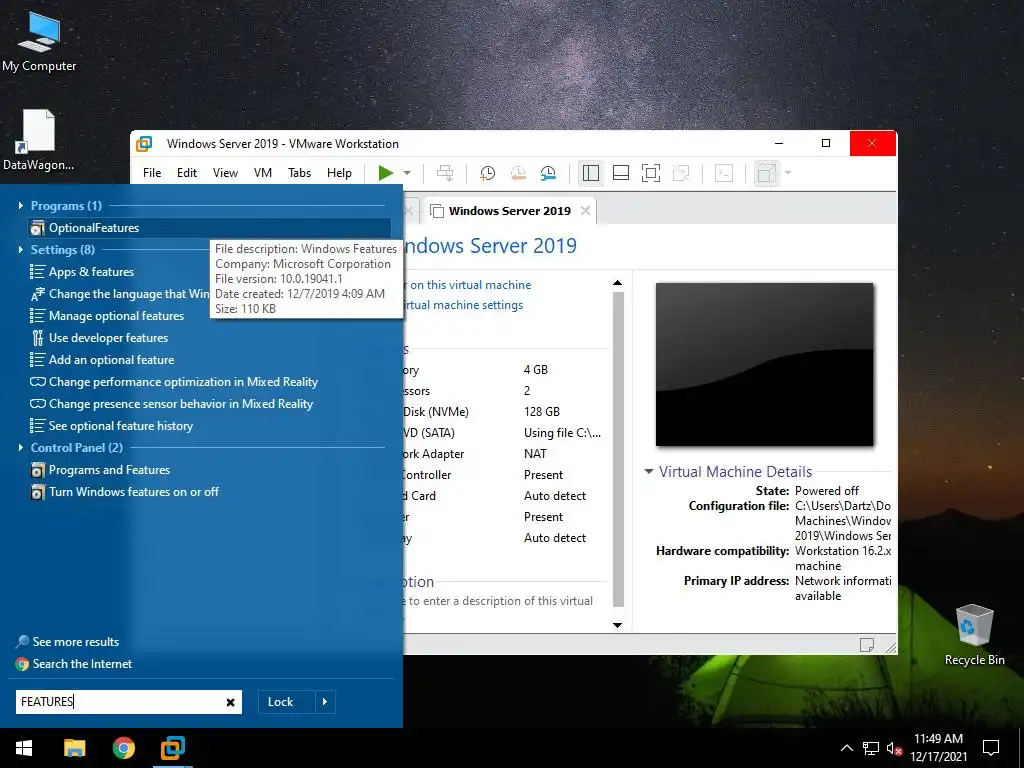Open the View menu in VMware

tap(225, 173)
